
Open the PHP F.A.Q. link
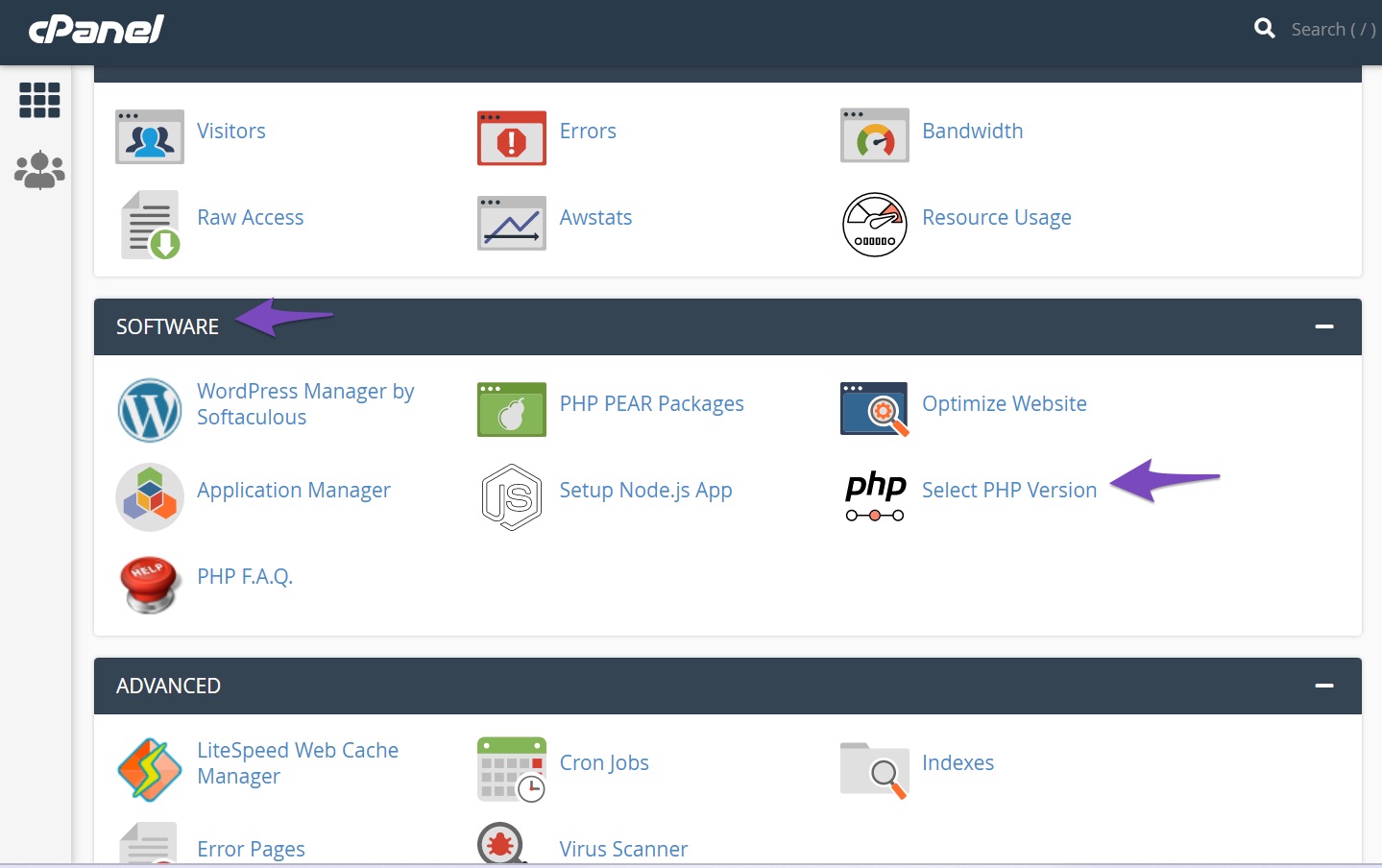click(245, 576)
